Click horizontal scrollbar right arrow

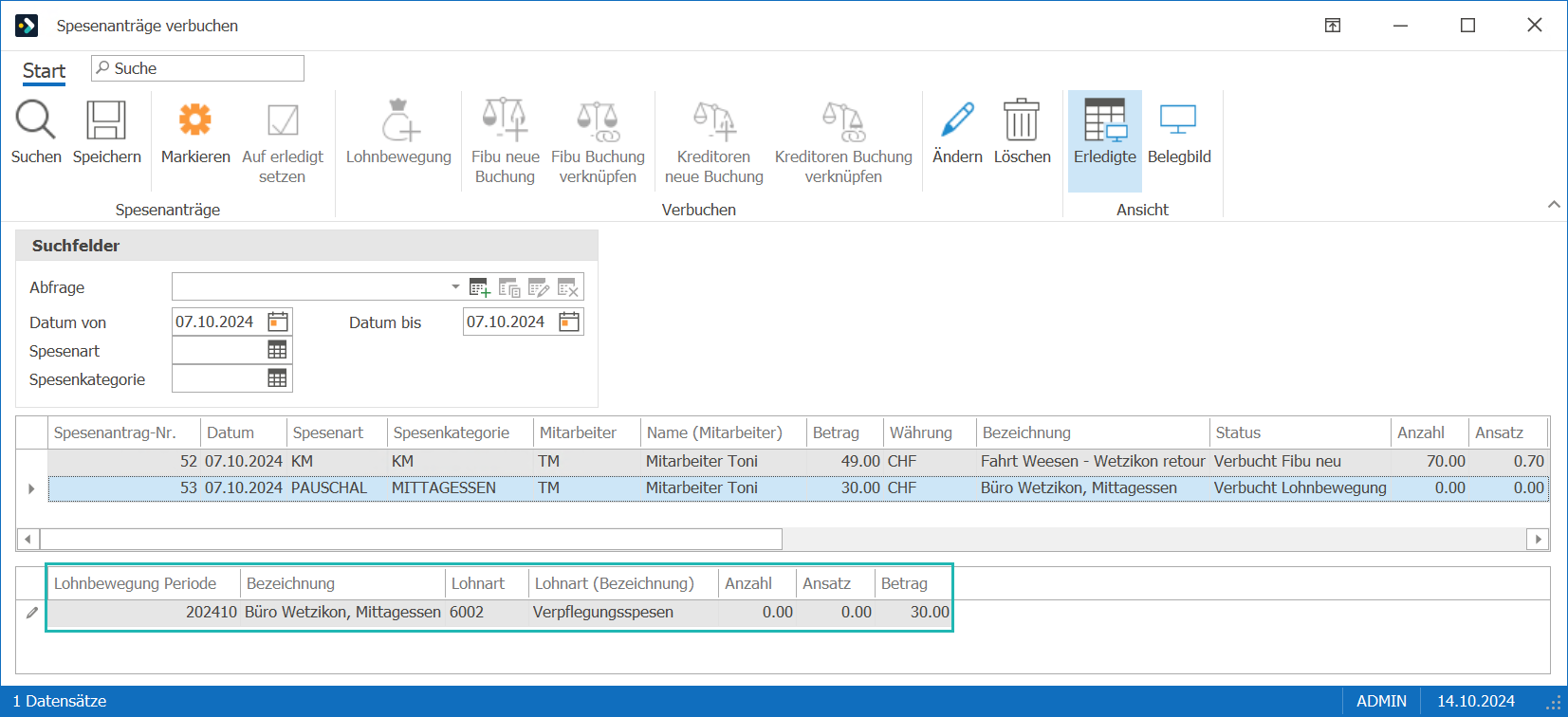coord(1538,540)
